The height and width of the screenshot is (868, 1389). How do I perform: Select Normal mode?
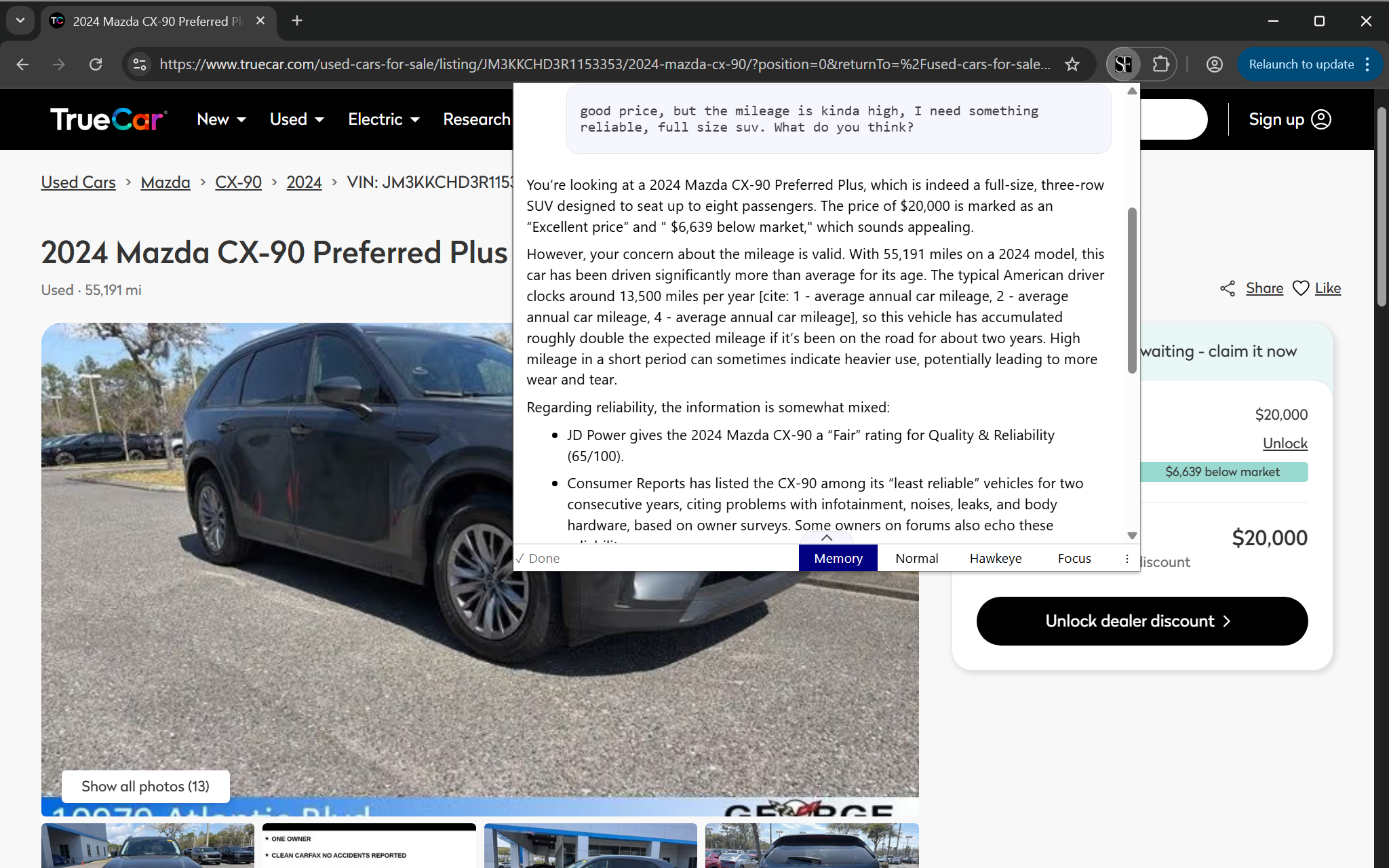pos(917,558)
